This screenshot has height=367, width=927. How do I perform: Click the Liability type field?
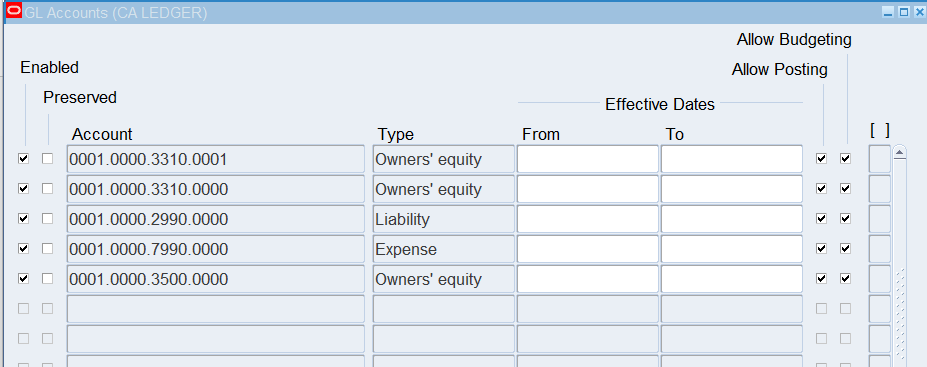coord(443,219)
